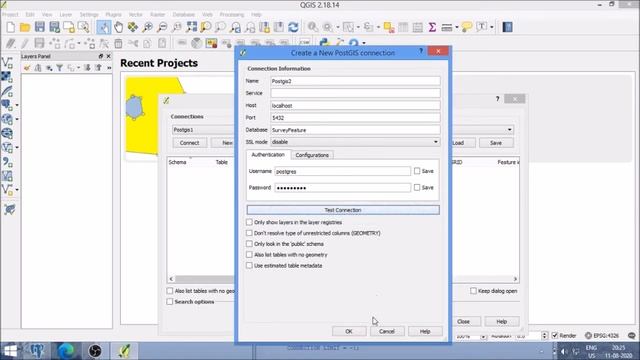Image resolution: width=640 pixels, height=360 pixels.
Task: Click the Pan Map to Selection icon
Action: 133,27
